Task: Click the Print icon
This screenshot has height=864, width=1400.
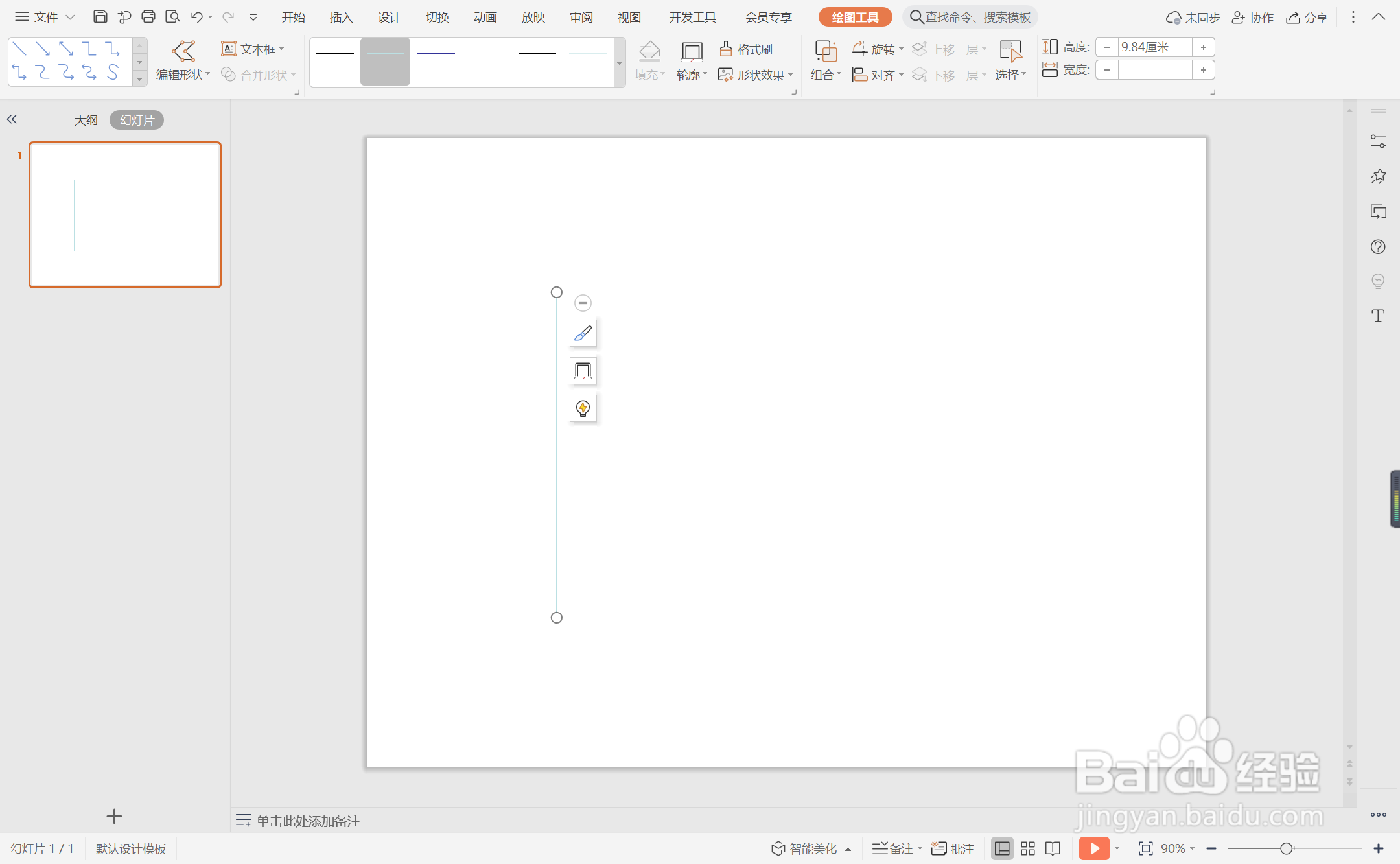Action: pyautogui.click(x=148, y=17)
